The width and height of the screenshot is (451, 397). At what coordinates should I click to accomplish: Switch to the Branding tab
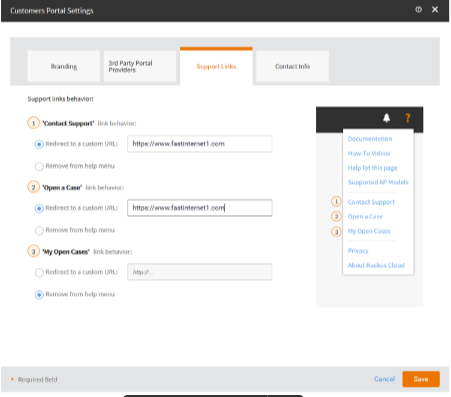64,66
